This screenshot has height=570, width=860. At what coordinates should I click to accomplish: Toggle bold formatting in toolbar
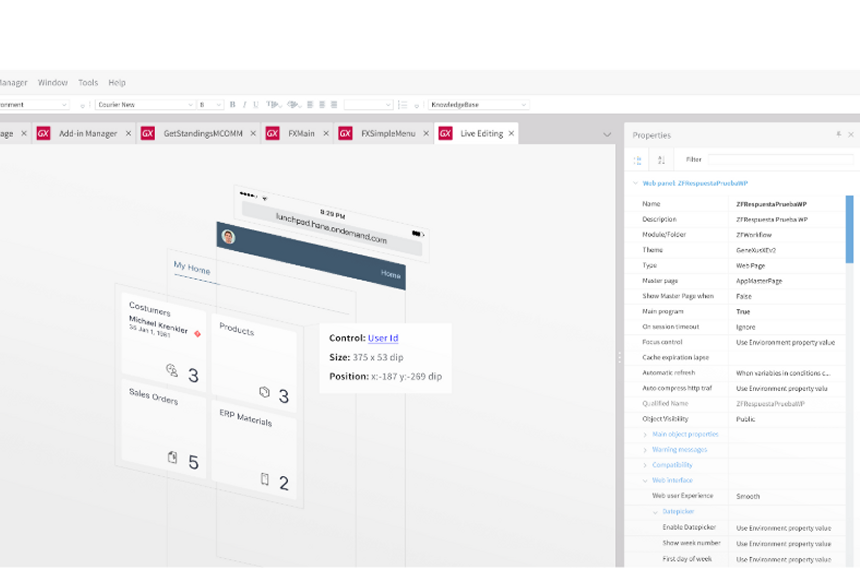click(x=232, y=105)
